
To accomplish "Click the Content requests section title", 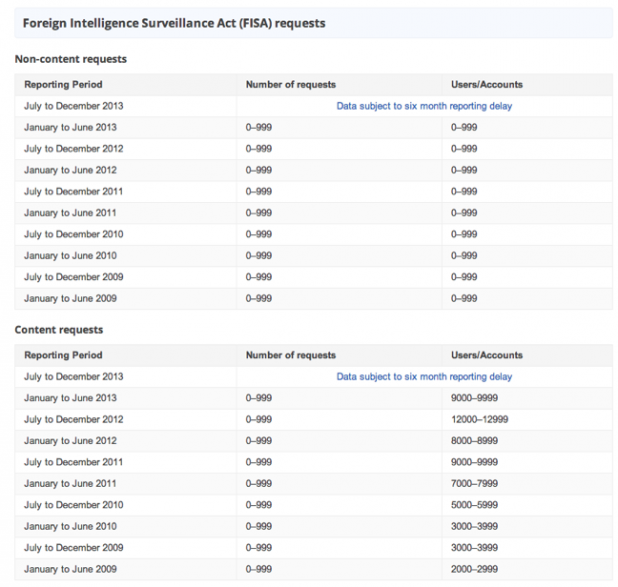I will click(x=59, y=330).
